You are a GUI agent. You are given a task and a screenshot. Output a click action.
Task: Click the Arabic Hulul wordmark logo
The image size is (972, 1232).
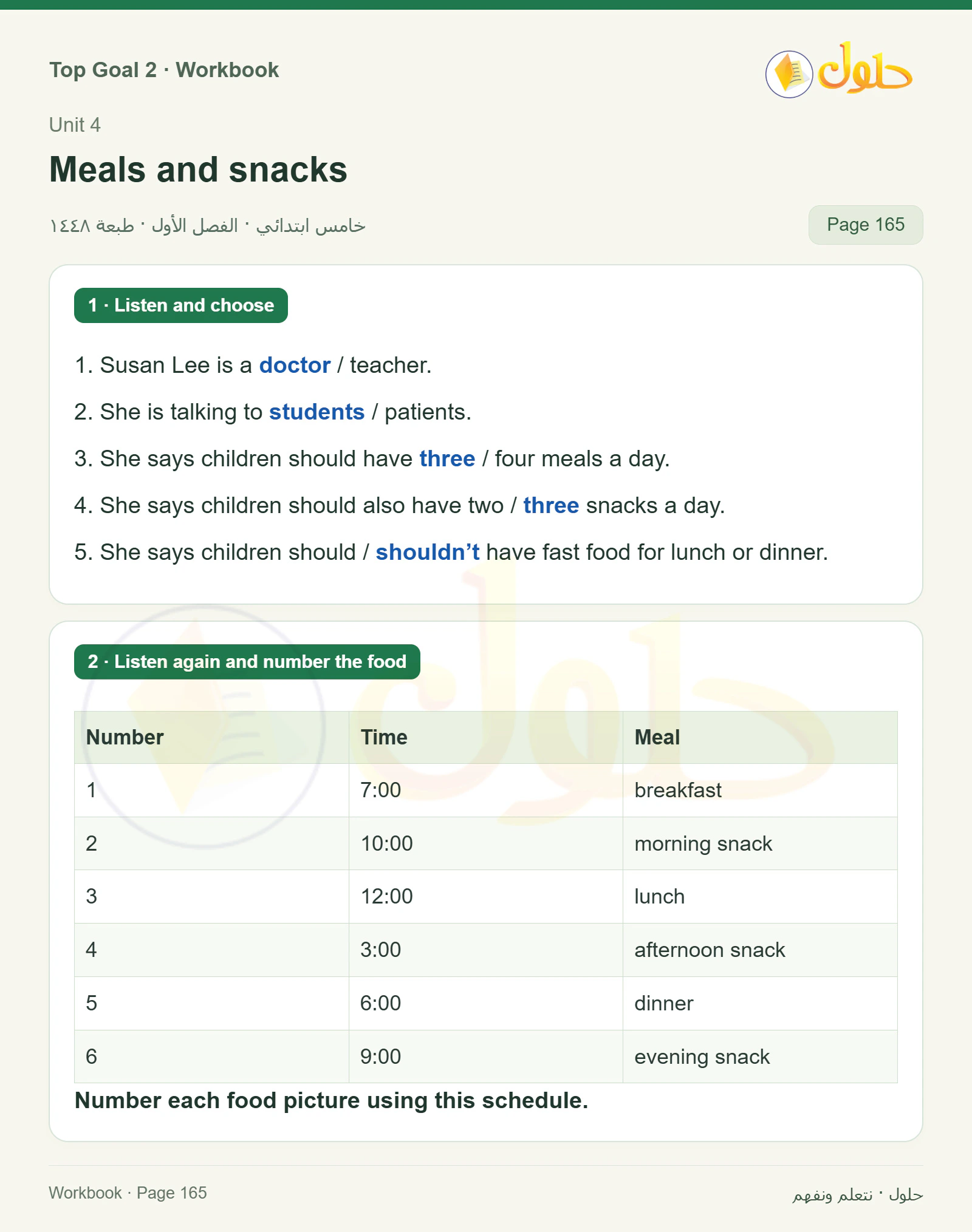(x=865, y=67)
